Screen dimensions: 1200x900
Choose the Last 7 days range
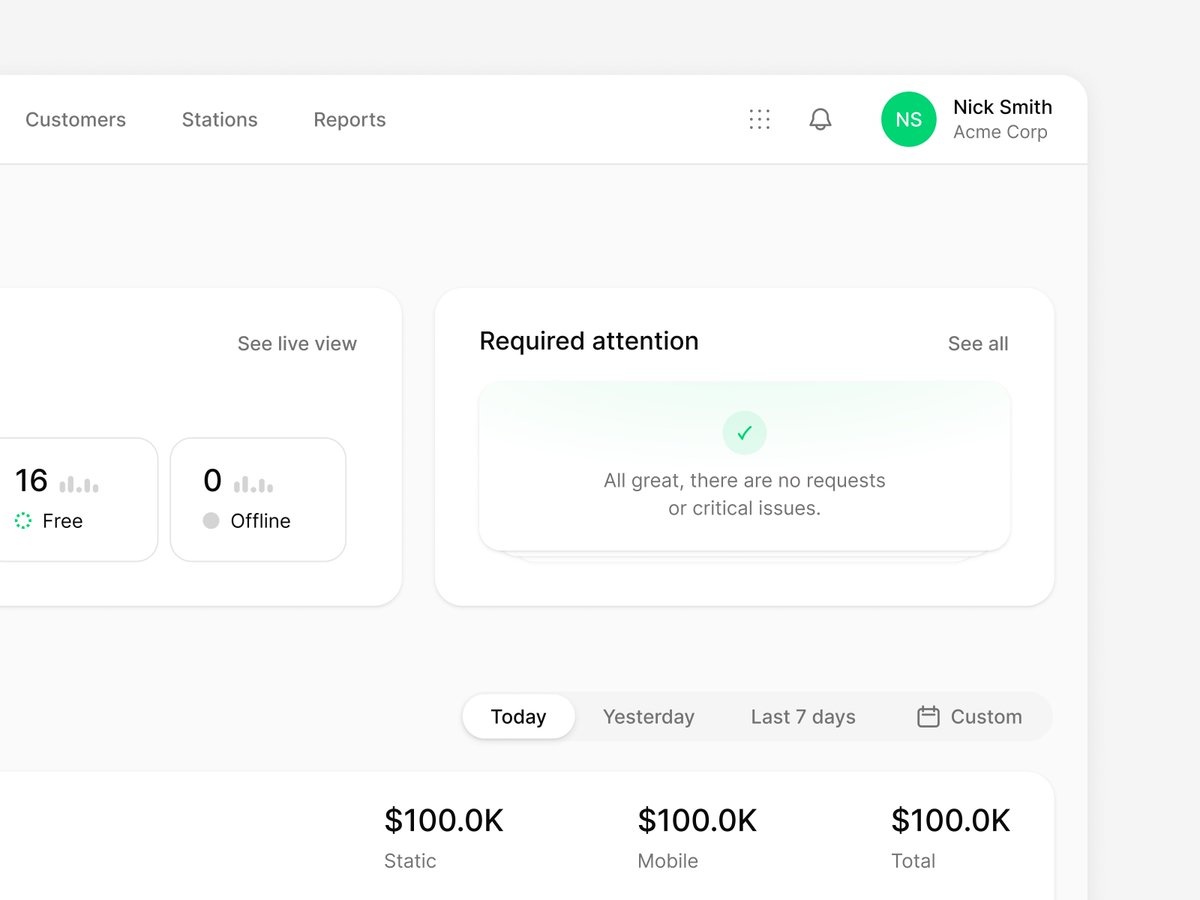(x=803, y=716)
